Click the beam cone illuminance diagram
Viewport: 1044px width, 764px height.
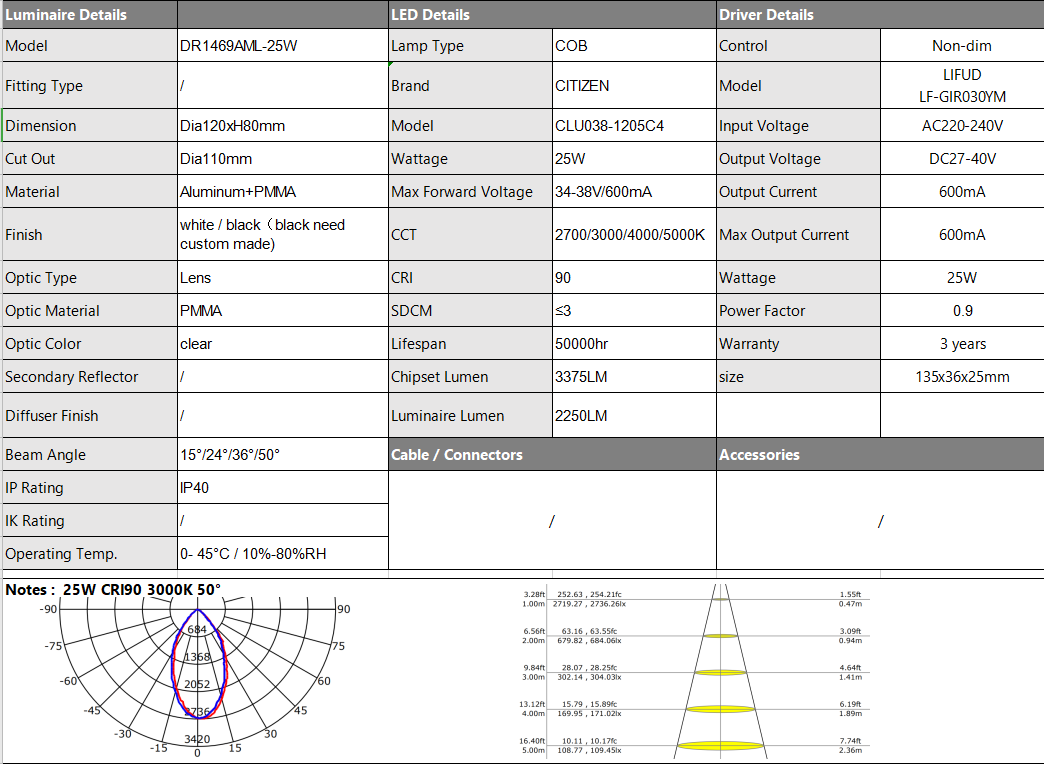692,671
